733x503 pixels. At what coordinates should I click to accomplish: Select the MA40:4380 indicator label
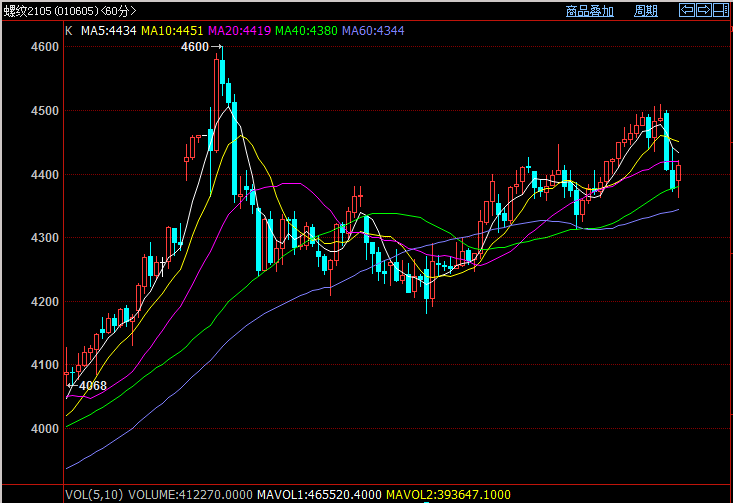306,31
